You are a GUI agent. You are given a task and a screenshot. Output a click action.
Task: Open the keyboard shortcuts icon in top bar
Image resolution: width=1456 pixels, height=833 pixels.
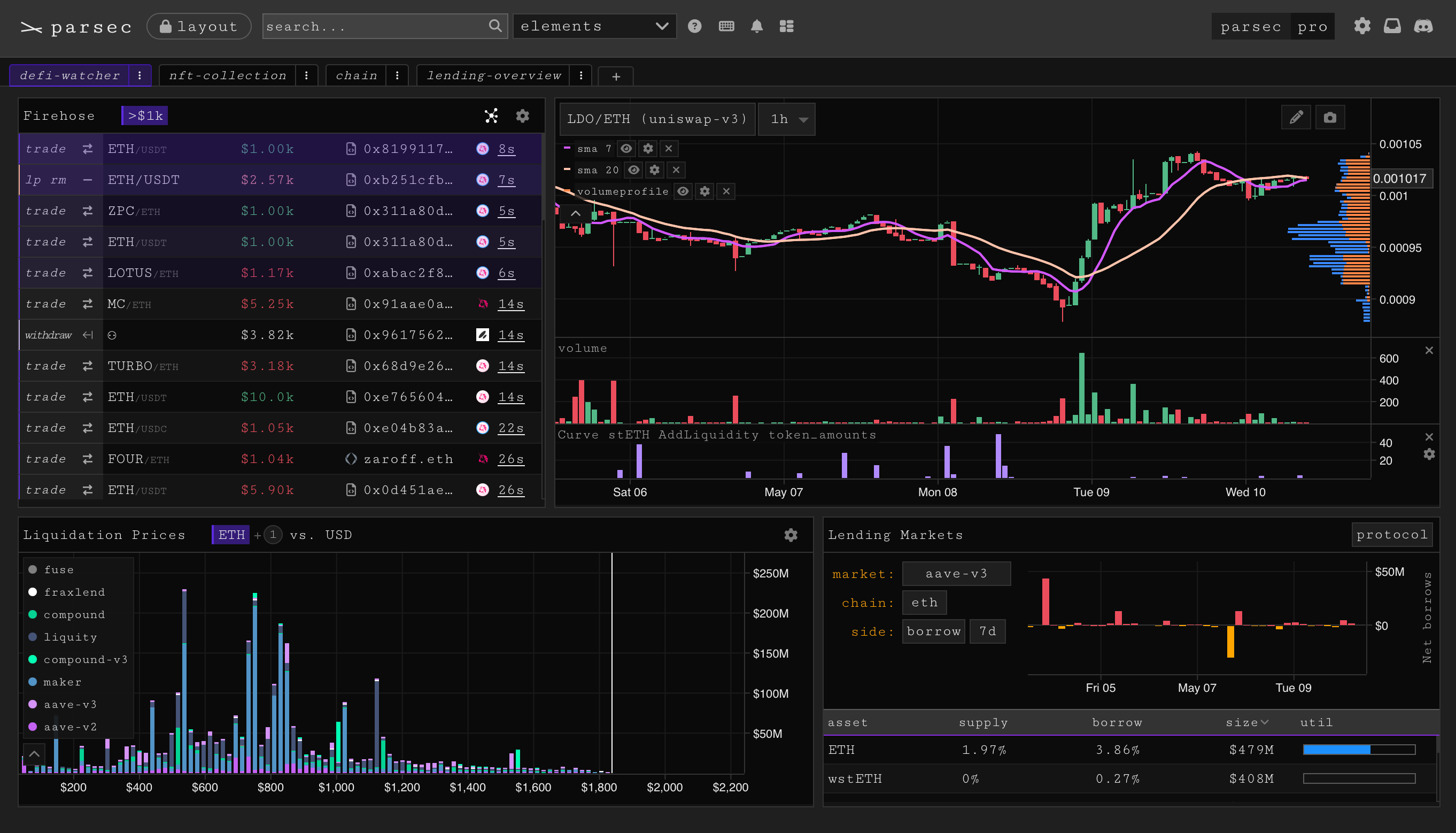coord(726,26)
